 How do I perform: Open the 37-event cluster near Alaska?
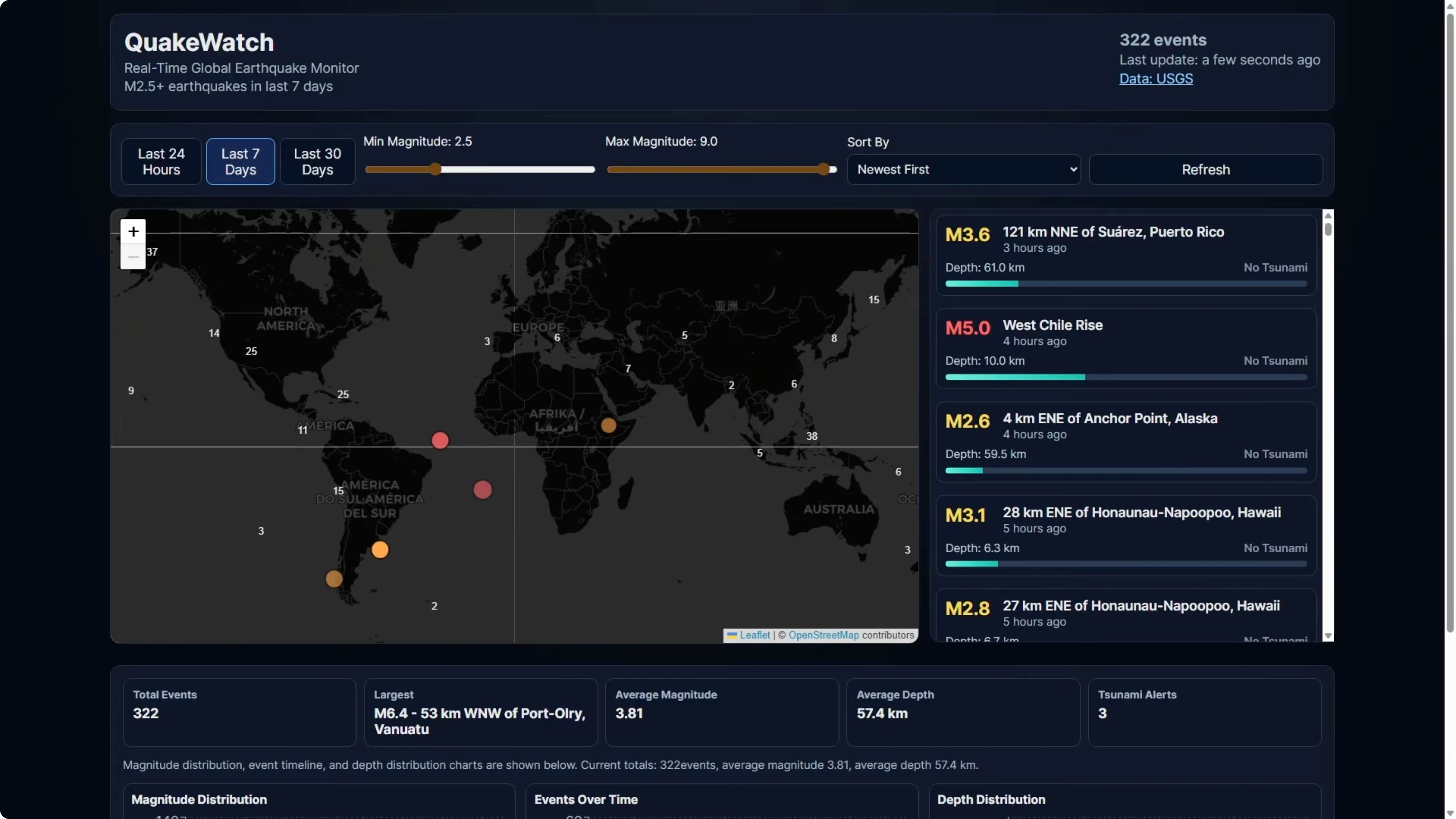152,252
